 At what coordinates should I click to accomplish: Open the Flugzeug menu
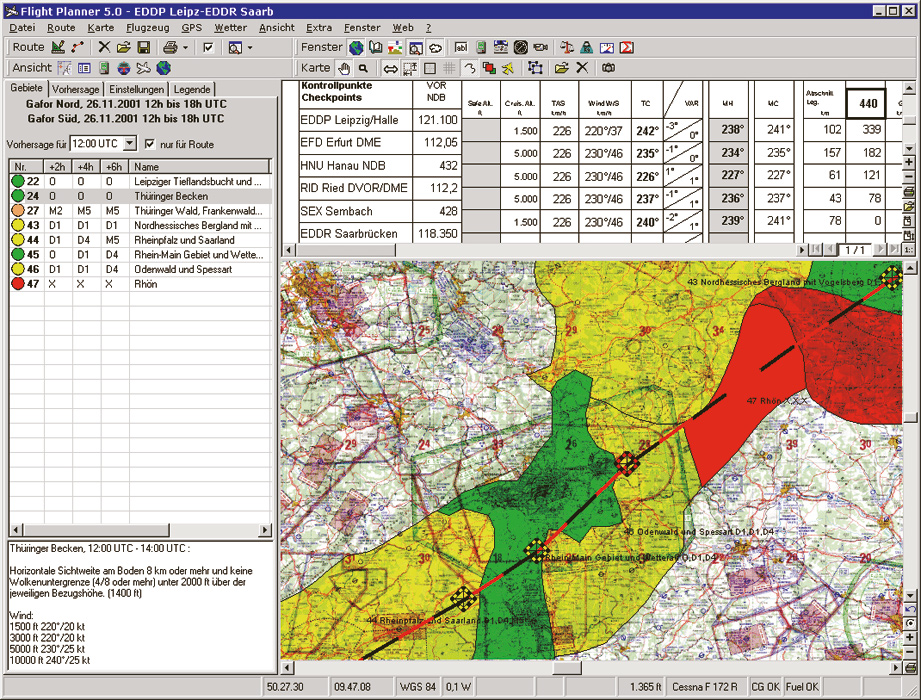point(147,28)
